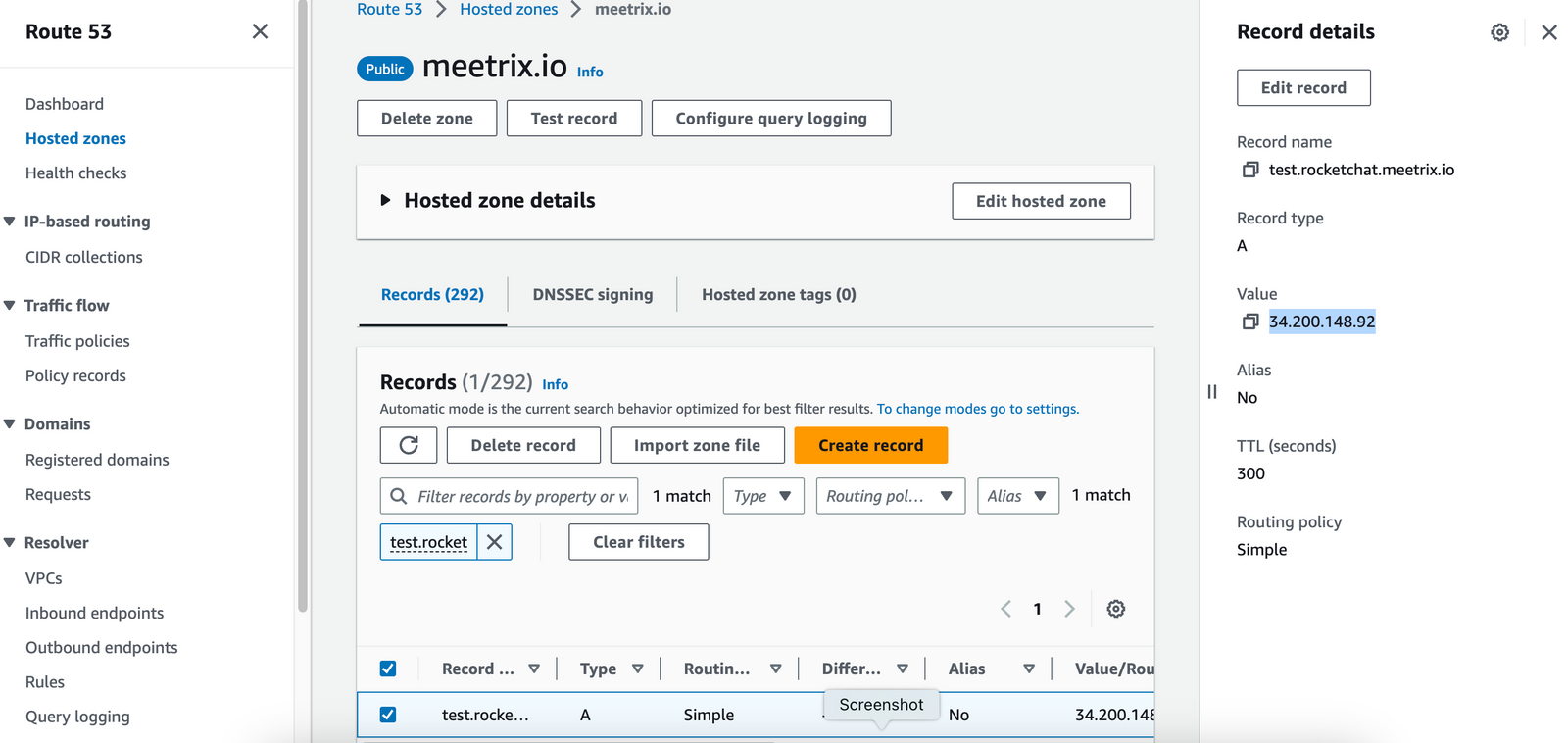This screenshot has width=1568, height=743.
Task: Close the Route 53 navigation sidebar
Action: (x=260, y=31)
